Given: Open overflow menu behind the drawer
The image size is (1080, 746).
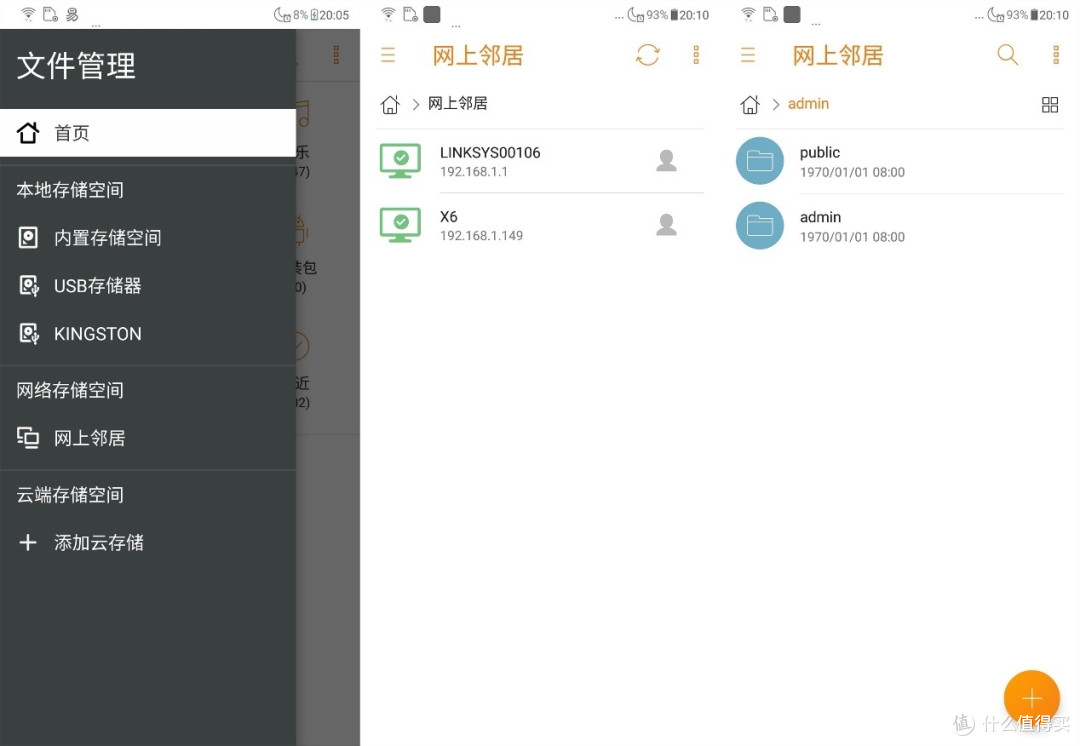Looking at the screenshot, I should [336, 54].
